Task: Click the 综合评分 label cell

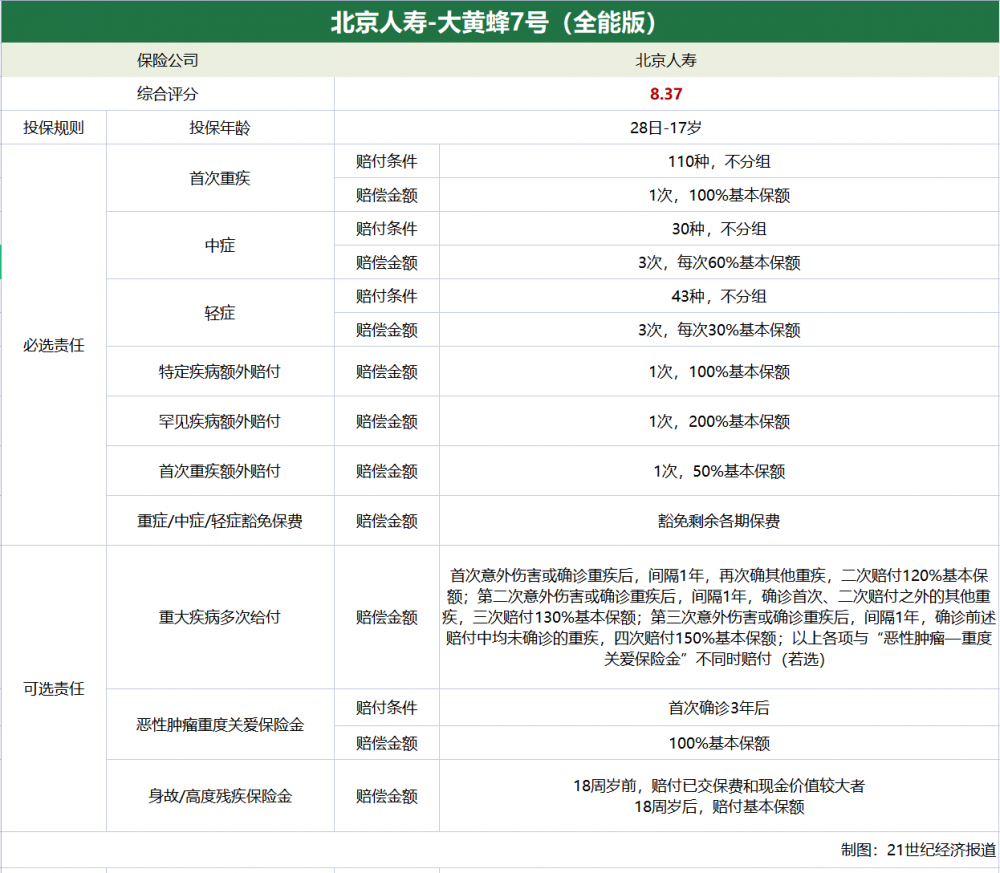Action: point(168,94)
